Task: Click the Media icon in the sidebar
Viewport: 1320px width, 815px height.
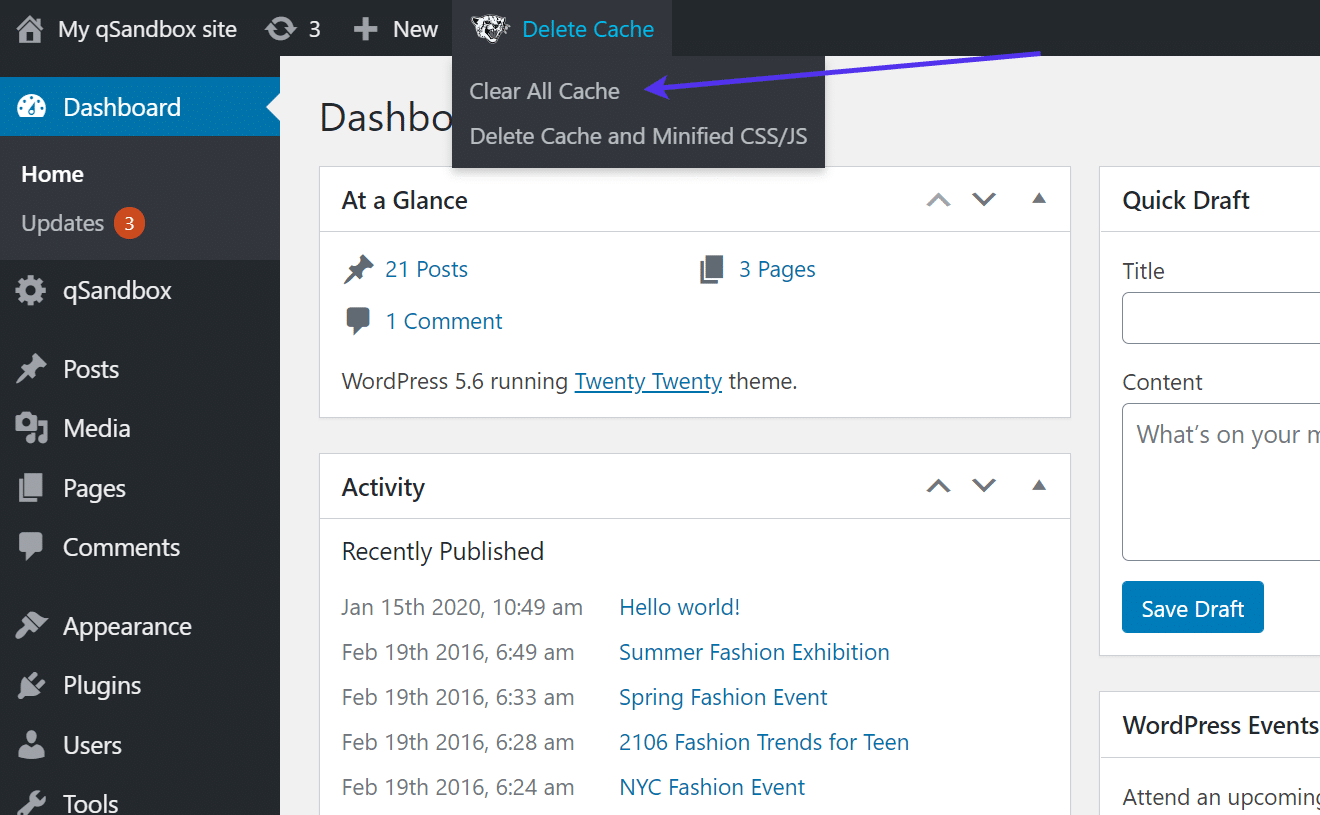Action: point(30,427)
